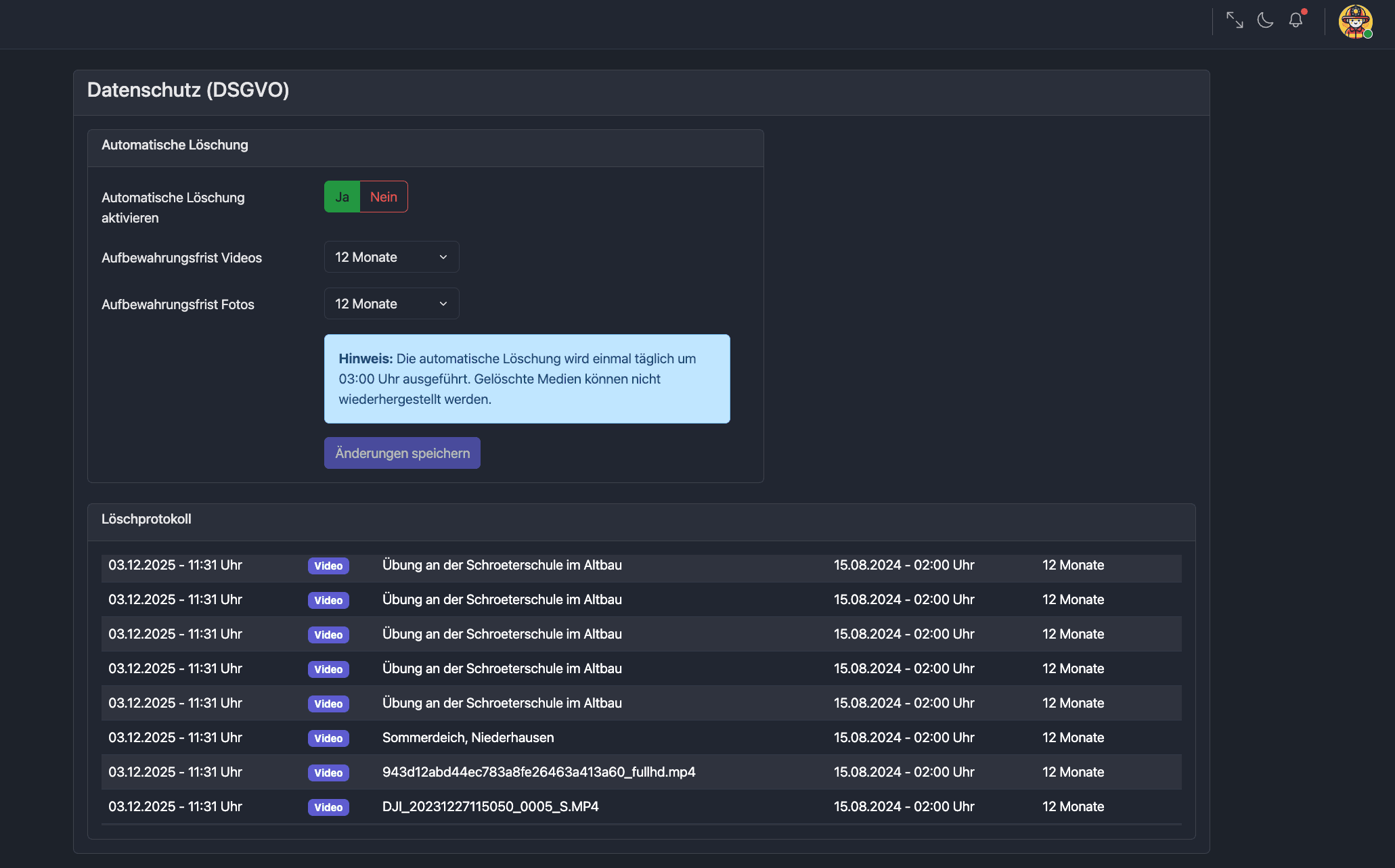1395x868 pixels.
Task: Click the DJI_20231227115050_0005_S.MP4 entry name
Action: (x=490, y=806)
